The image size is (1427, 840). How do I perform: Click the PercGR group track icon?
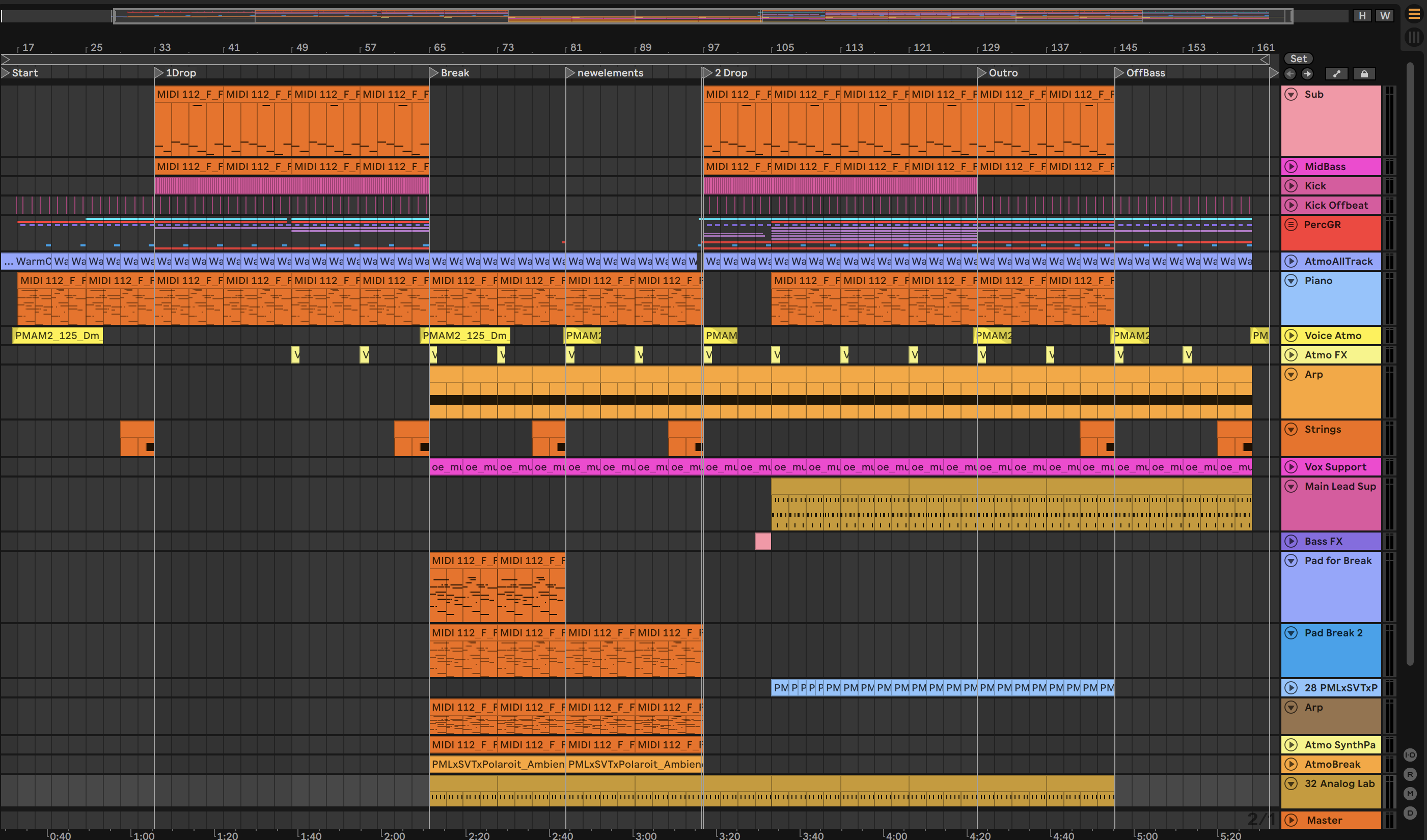(x=1291, y=224)
